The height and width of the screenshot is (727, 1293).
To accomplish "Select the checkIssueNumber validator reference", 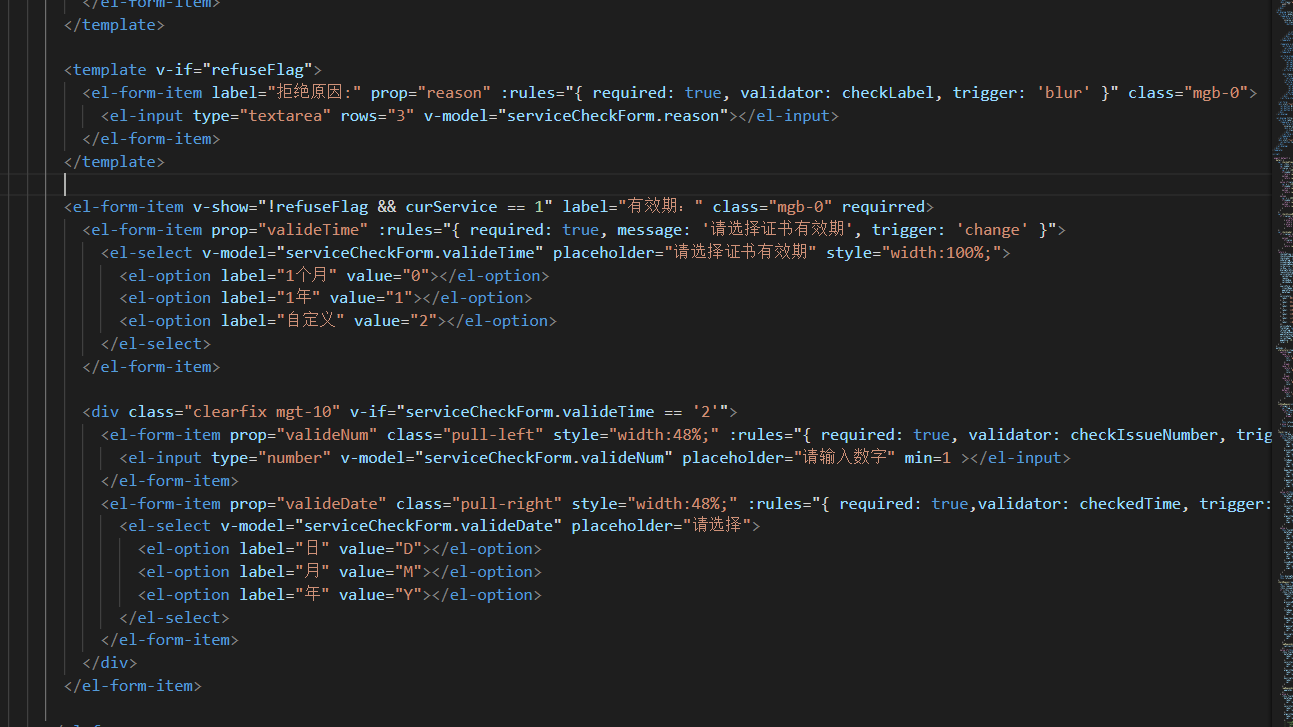I will pos(1144,434).
